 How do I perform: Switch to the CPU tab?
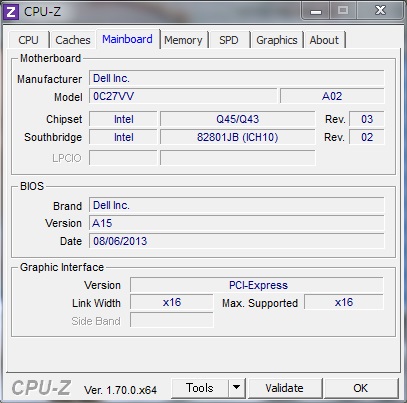point(28,40)
